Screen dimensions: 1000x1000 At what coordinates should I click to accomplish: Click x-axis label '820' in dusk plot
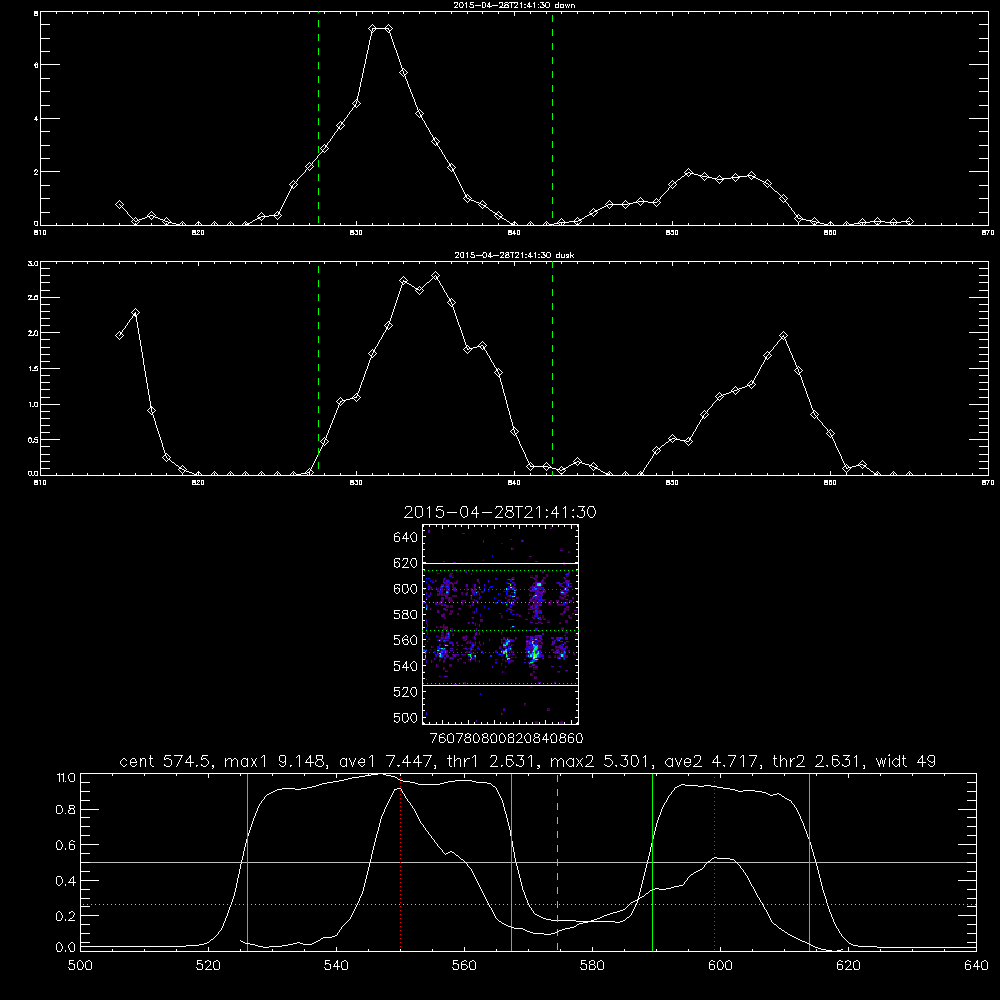[x=198, y=483]
